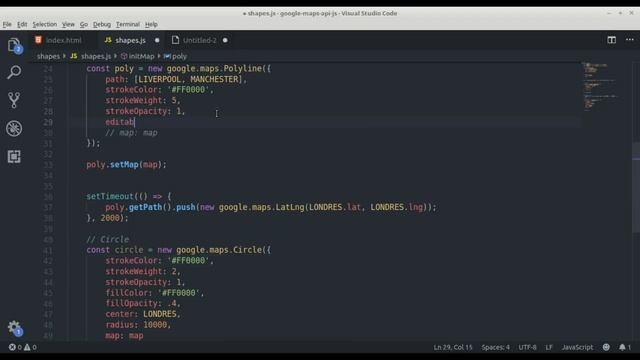
Task: Open the More Actions ellipsis menu
Action: [630, 40]
